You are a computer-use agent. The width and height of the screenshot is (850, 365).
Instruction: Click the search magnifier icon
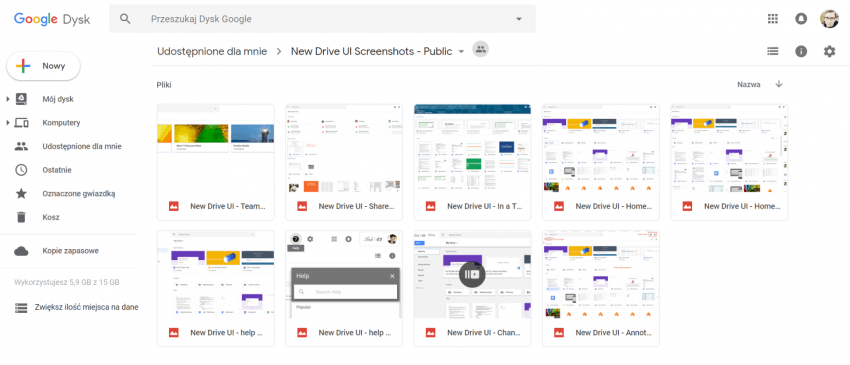pos(125,19)
